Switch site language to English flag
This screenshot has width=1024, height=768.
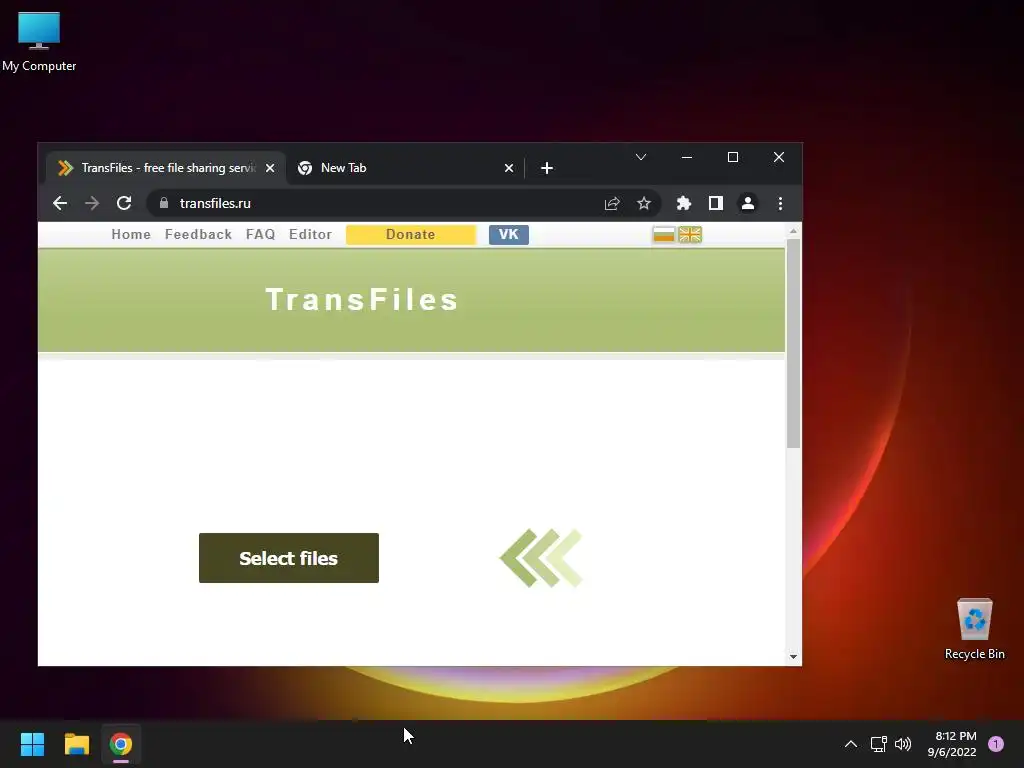[x=690, y=234]
